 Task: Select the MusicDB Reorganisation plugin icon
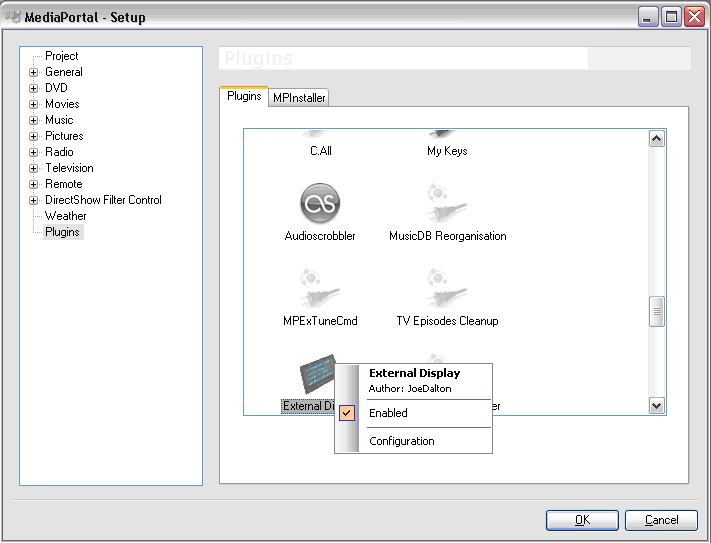coord(447,204)
